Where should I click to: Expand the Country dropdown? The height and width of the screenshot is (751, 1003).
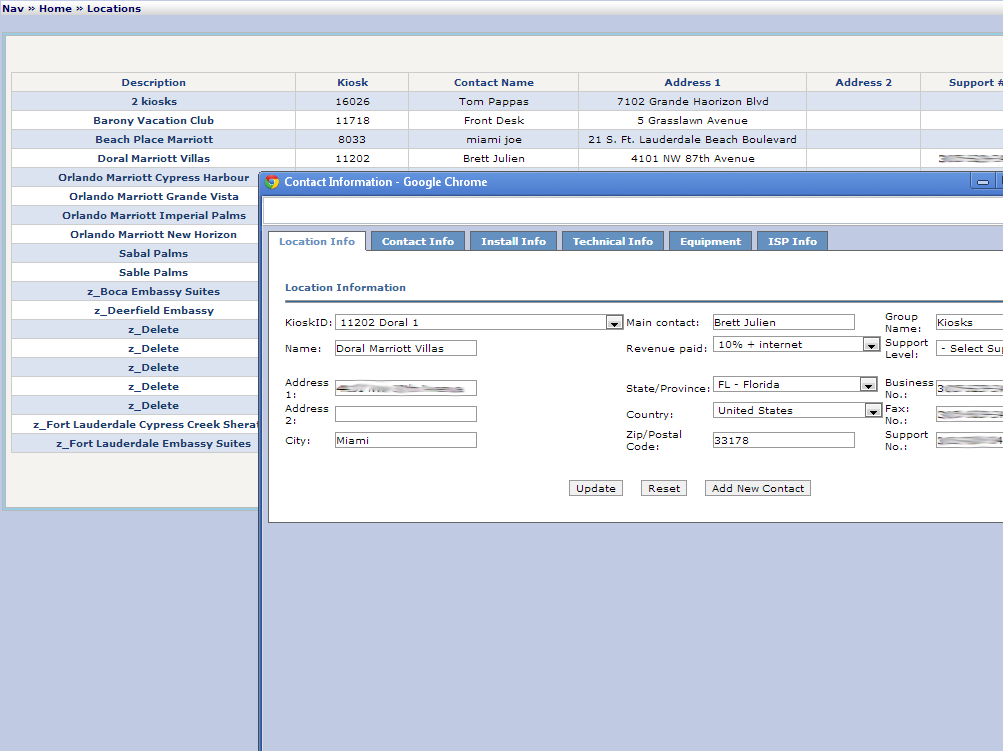pos(873,411)
